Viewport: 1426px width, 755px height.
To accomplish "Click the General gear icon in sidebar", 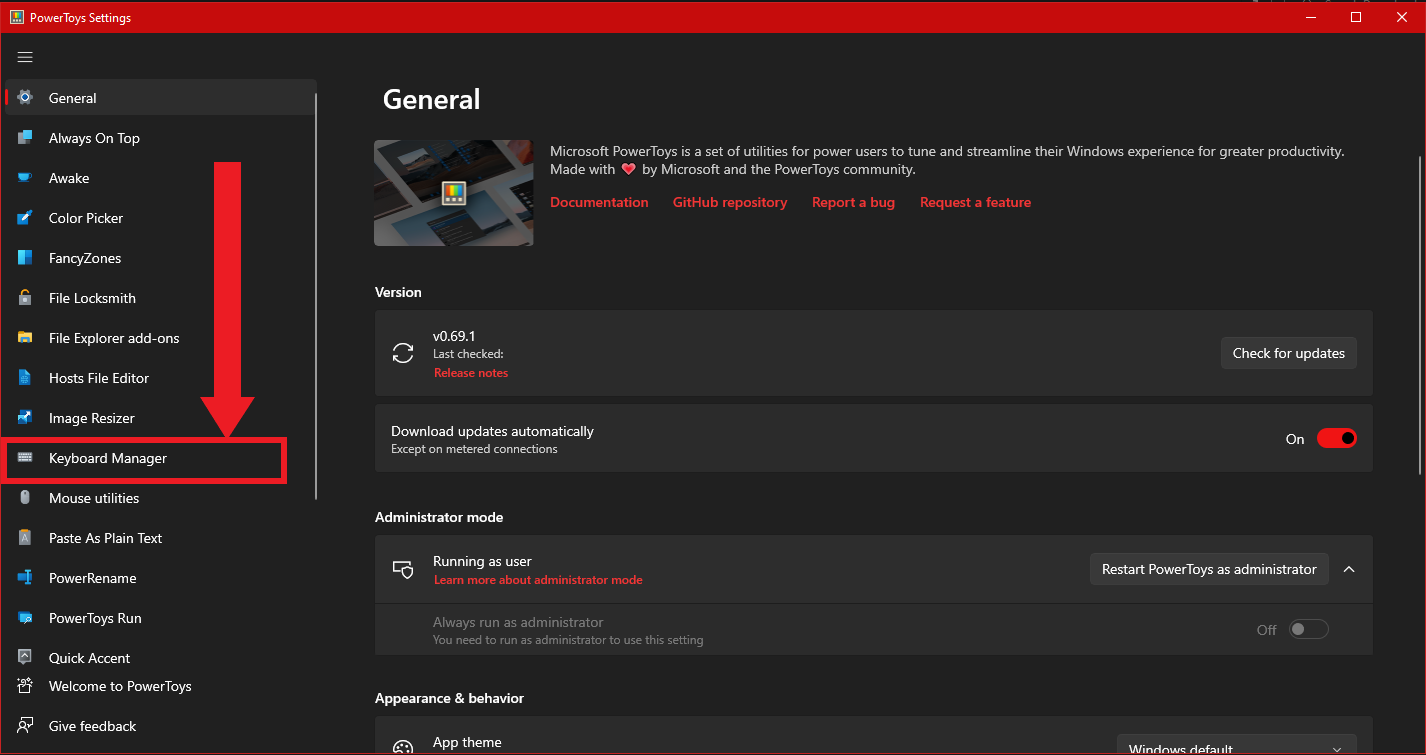I will [x=25, y=97].
